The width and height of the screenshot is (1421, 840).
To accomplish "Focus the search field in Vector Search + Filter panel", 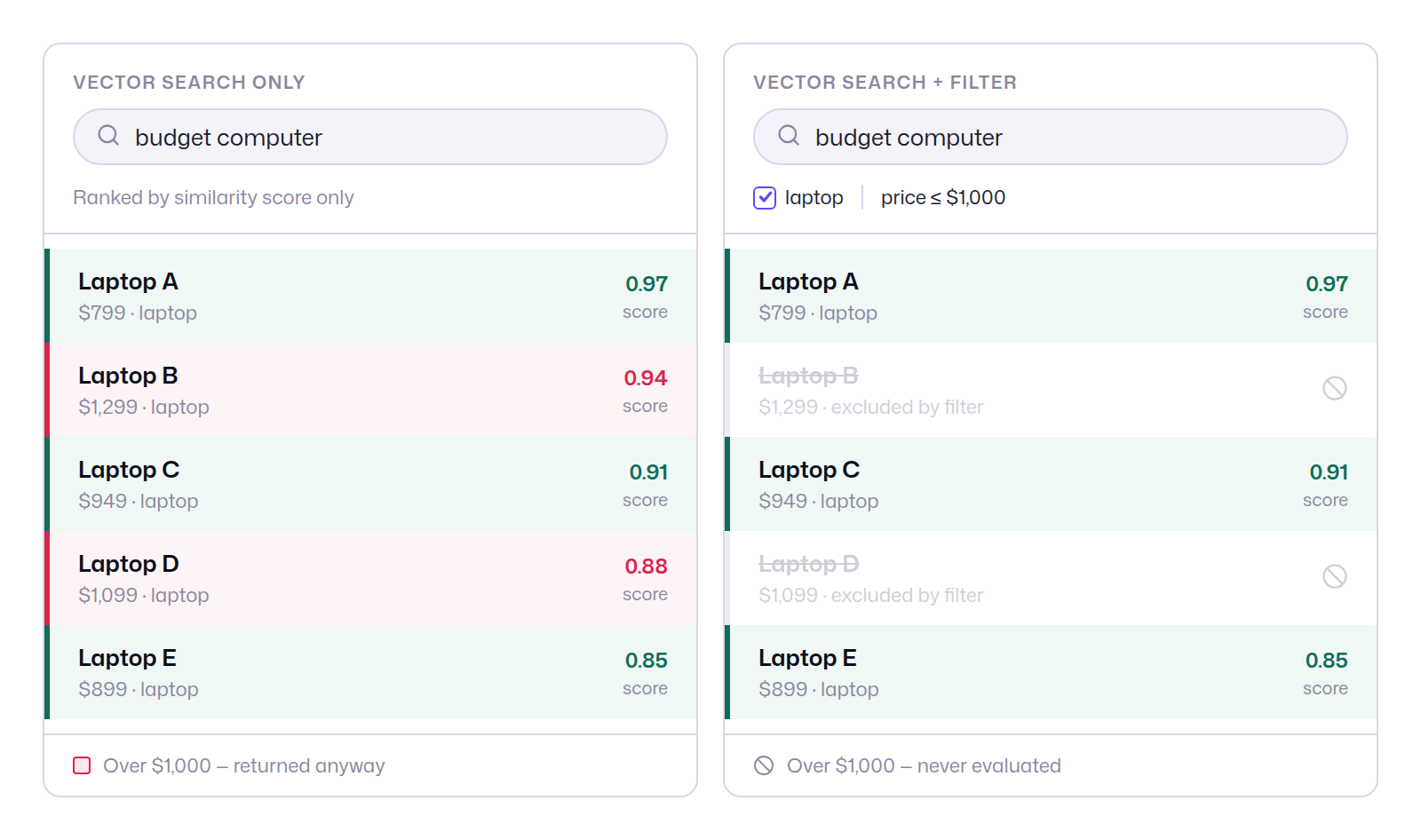I will [x=1051, y=137].
